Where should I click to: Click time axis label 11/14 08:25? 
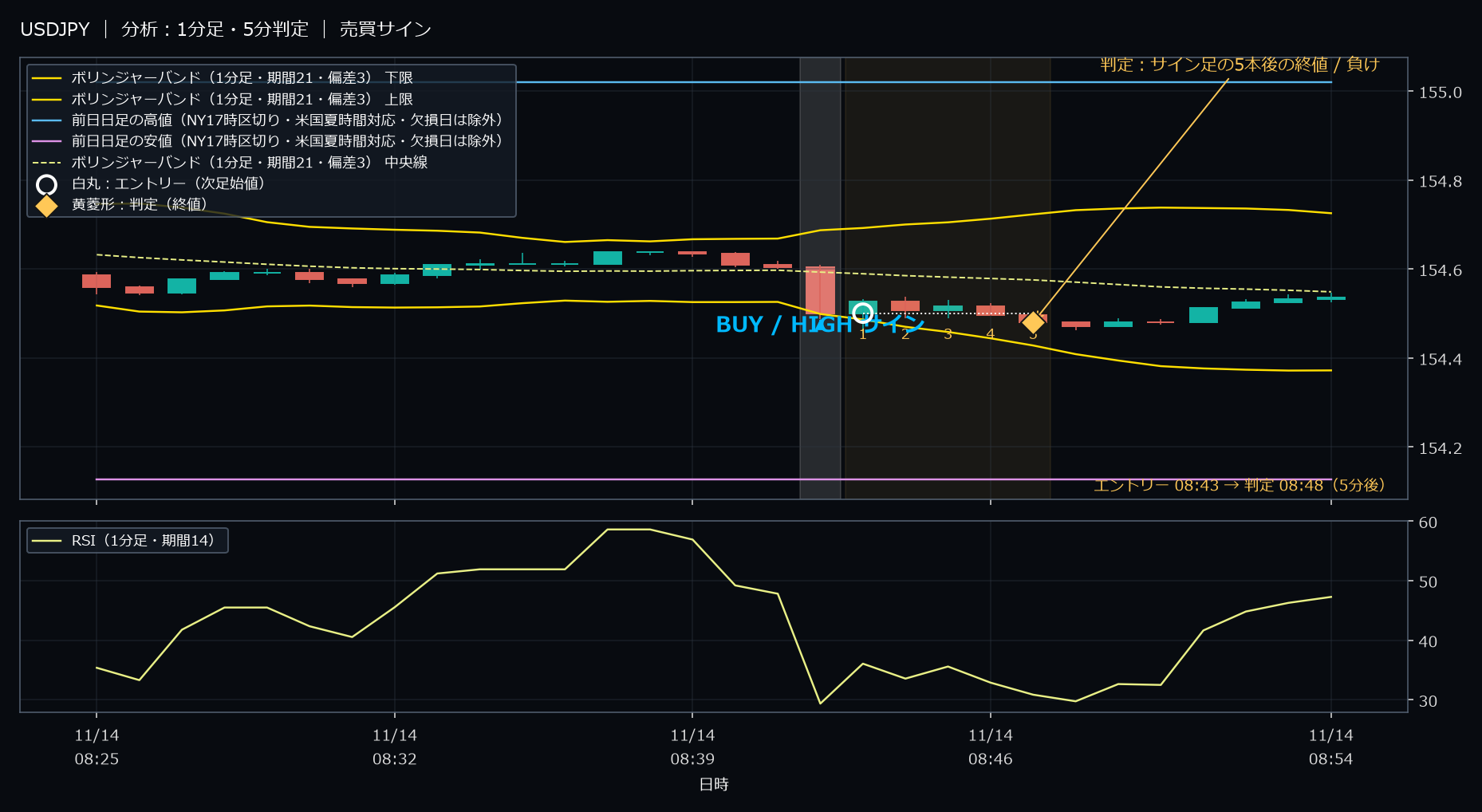click(x=97, y=747)
